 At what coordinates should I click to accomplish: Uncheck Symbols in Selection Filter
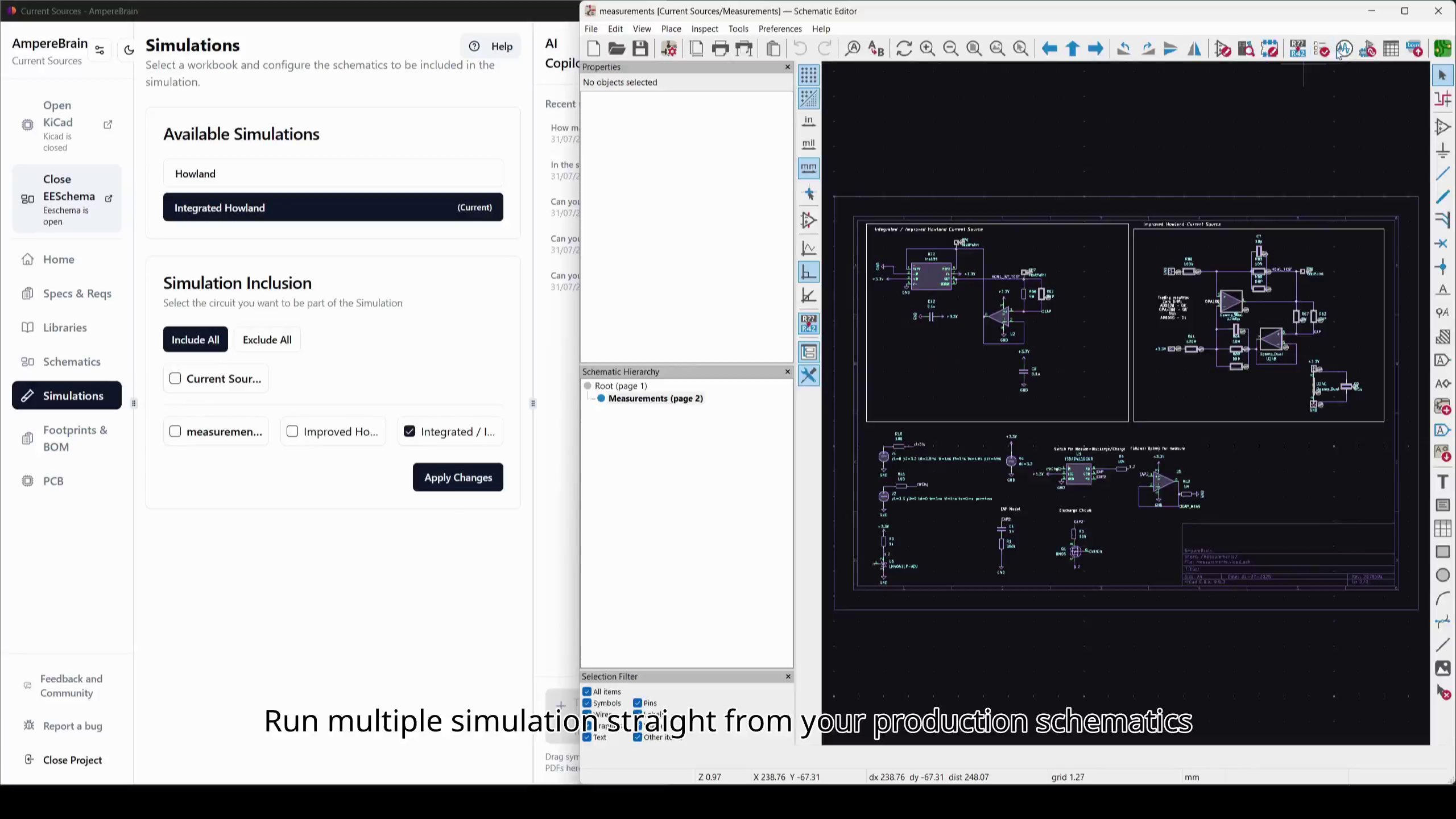[587, 703]
